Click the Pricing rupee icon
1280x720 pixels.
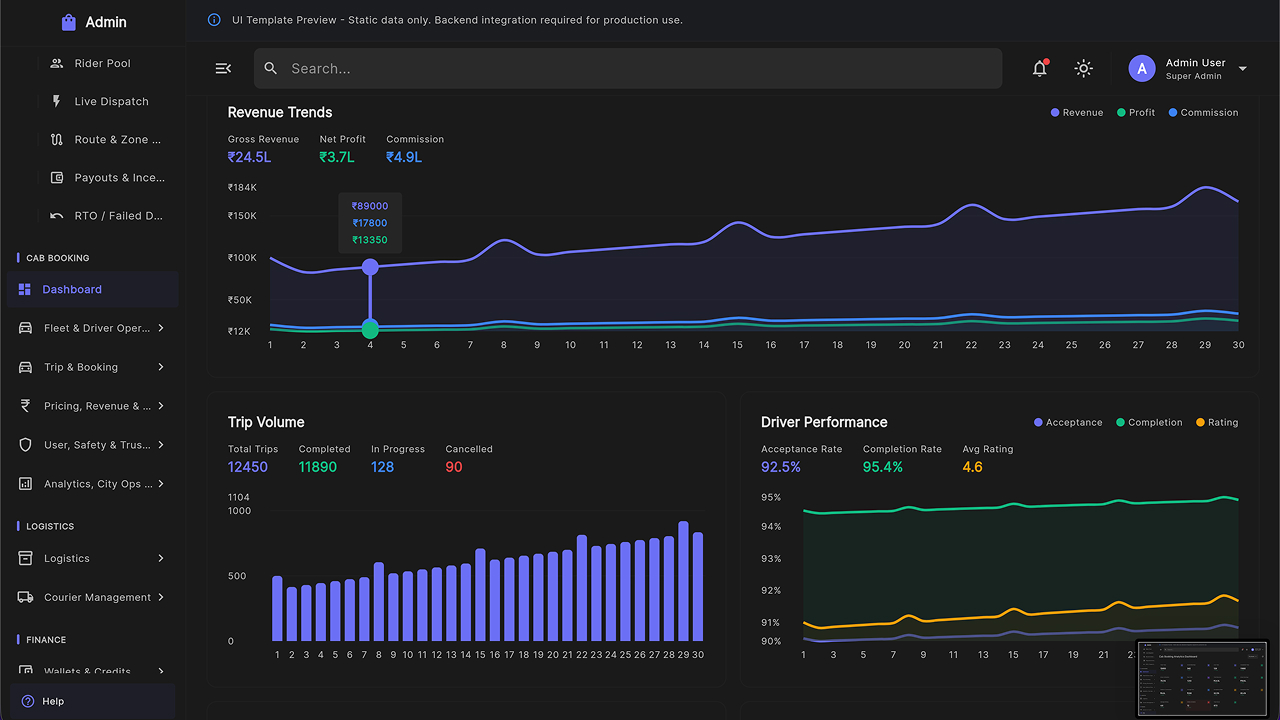(x=25, y=406)
